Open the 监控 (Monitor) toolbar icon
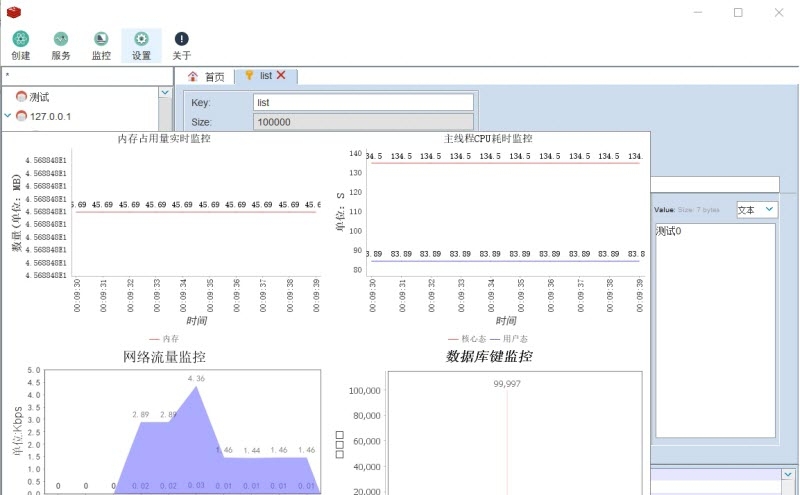 point(101,39)
